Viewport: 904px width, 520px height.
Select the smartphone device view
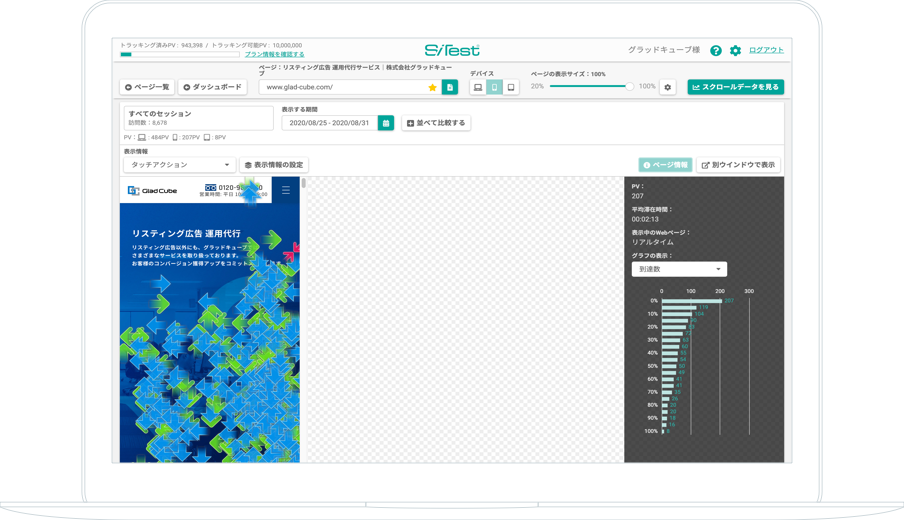pyautogui.click(x=494, y=88)
